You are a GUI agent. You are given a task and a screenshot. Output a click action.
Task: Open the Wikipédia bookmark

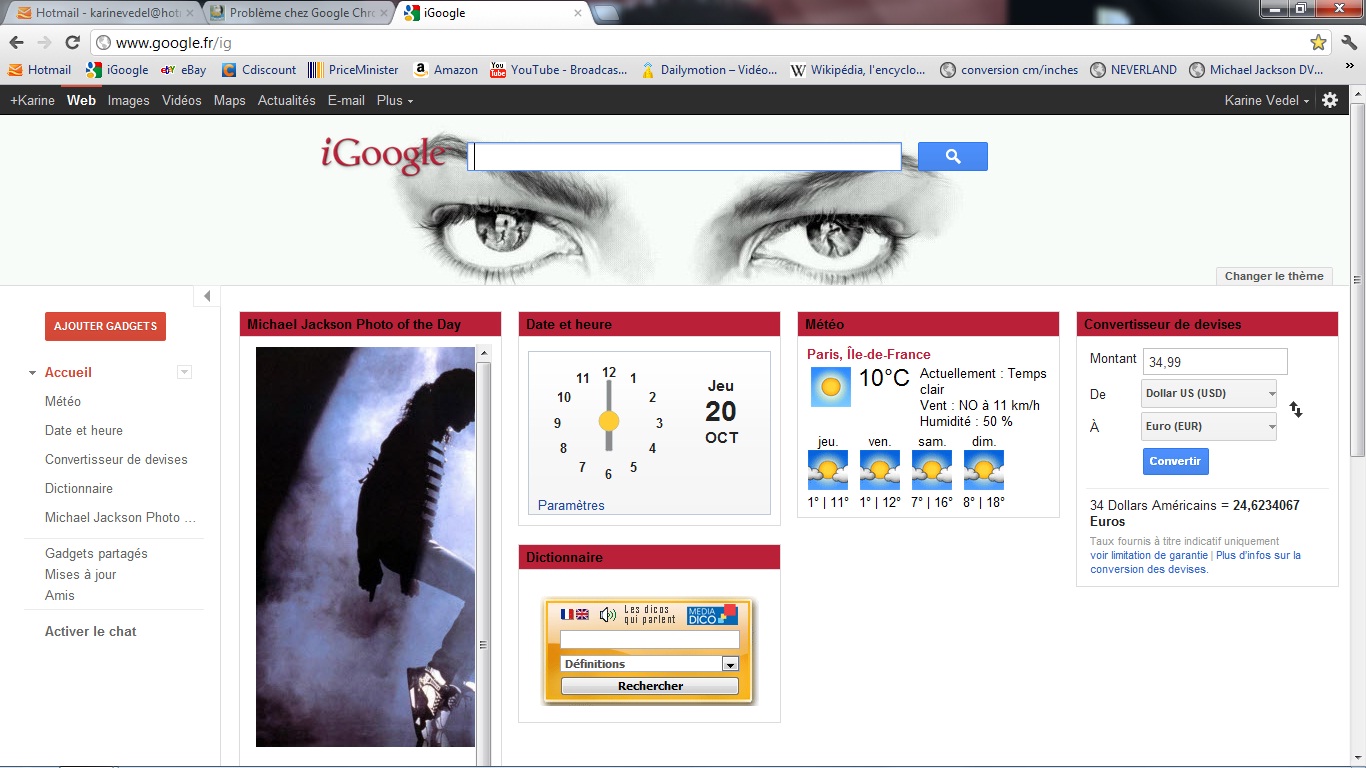coord(859,70)
